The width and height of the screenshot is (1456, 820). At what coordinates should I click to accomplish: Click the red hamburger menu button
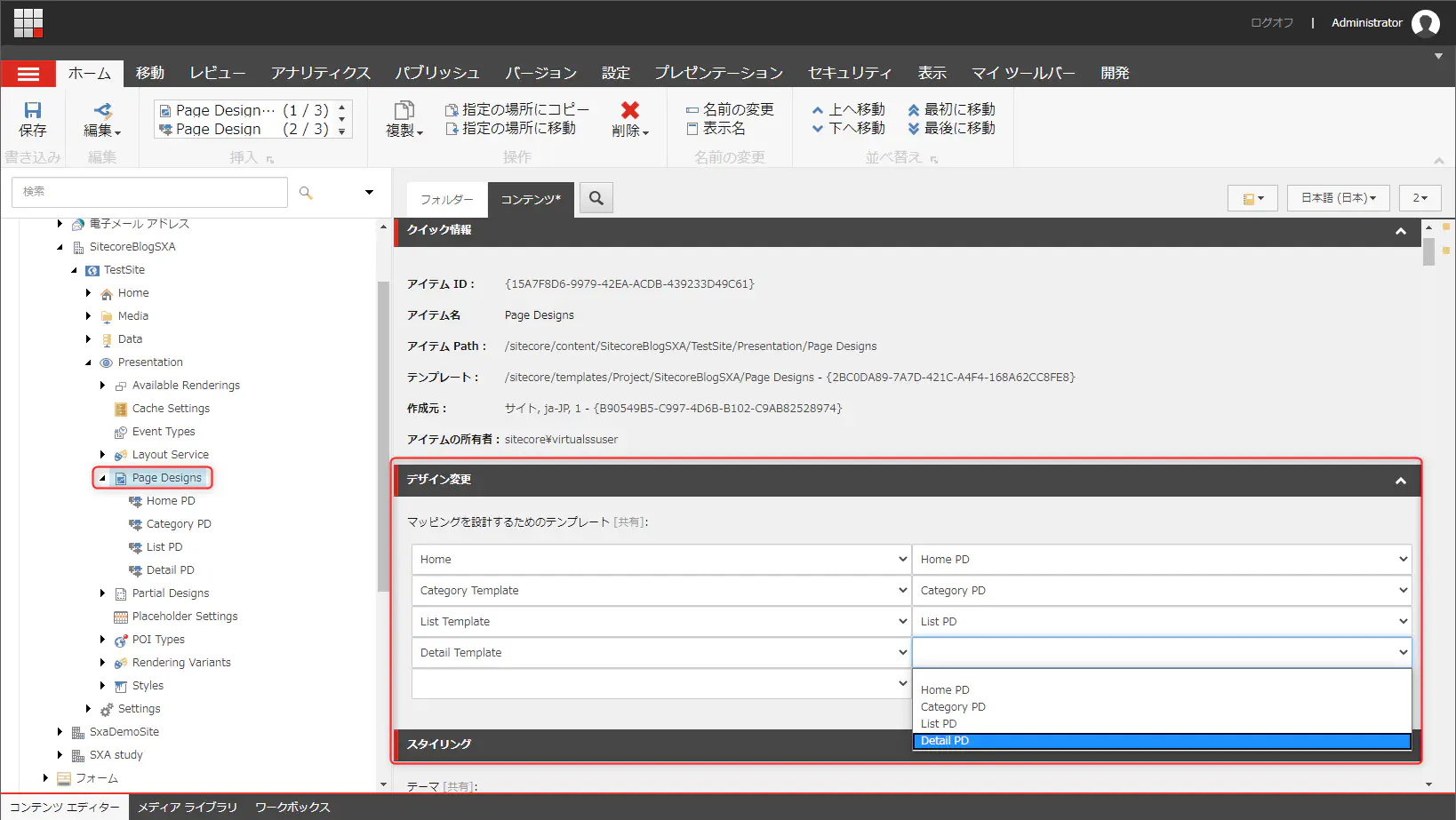pyautogui.click(x=28, y=74)
